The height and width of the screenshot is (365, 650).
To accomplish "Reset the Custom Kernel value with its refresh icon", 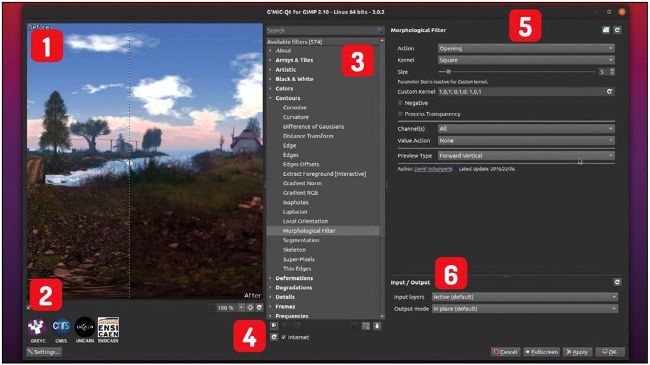I will pyautogui.click(x=609, y=91).
